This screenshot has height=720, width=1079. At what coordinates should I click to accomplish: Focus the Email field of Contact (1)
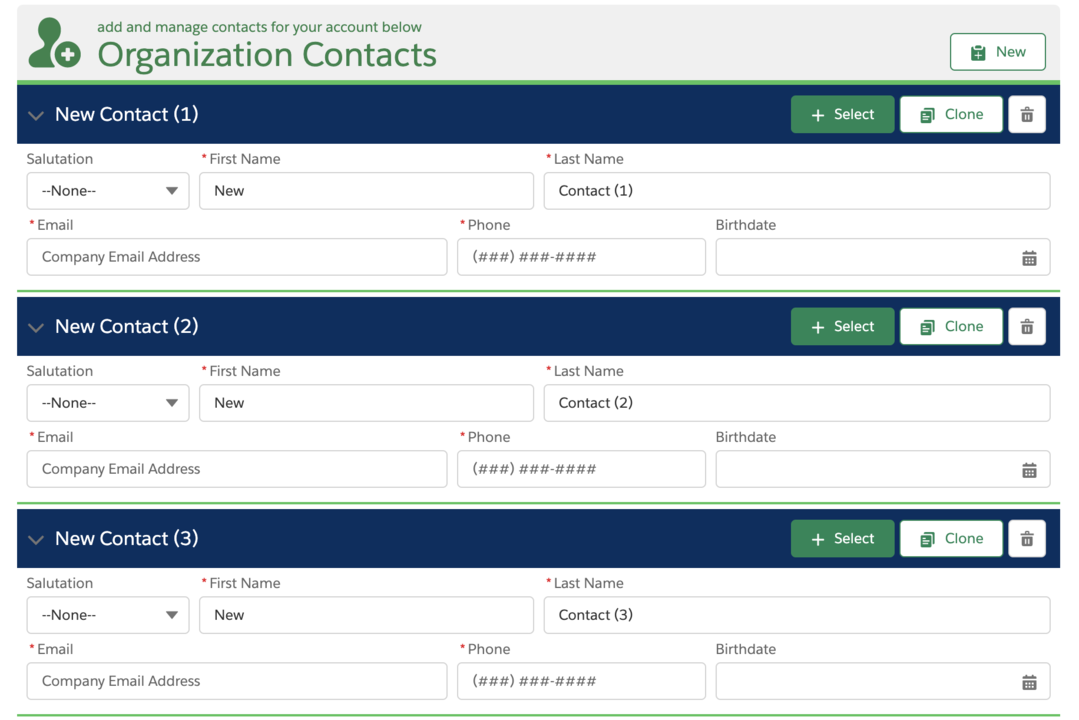click(237, 257)
